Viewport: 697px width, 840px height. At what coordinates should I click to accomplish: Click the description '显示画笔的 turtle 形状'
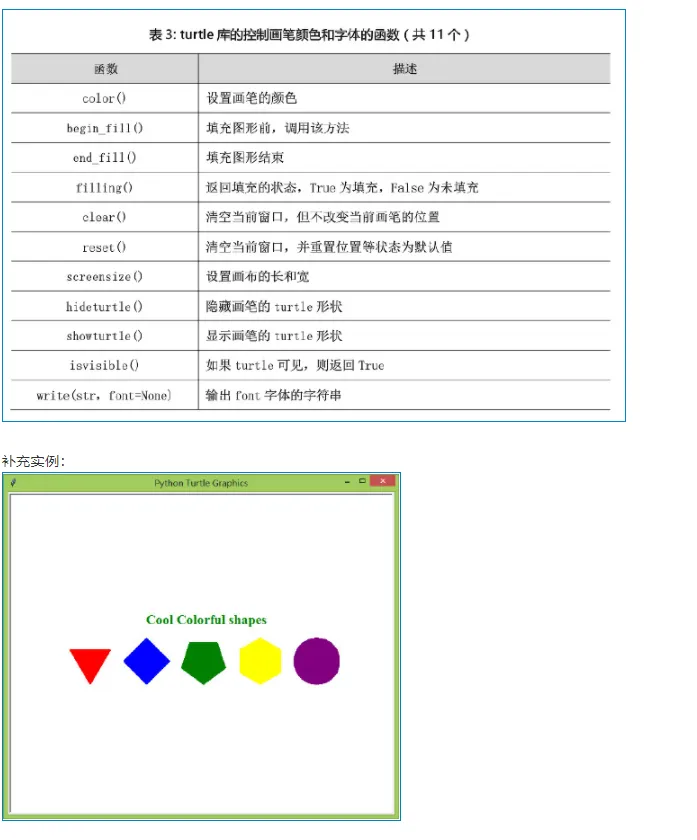click(274, 336)
